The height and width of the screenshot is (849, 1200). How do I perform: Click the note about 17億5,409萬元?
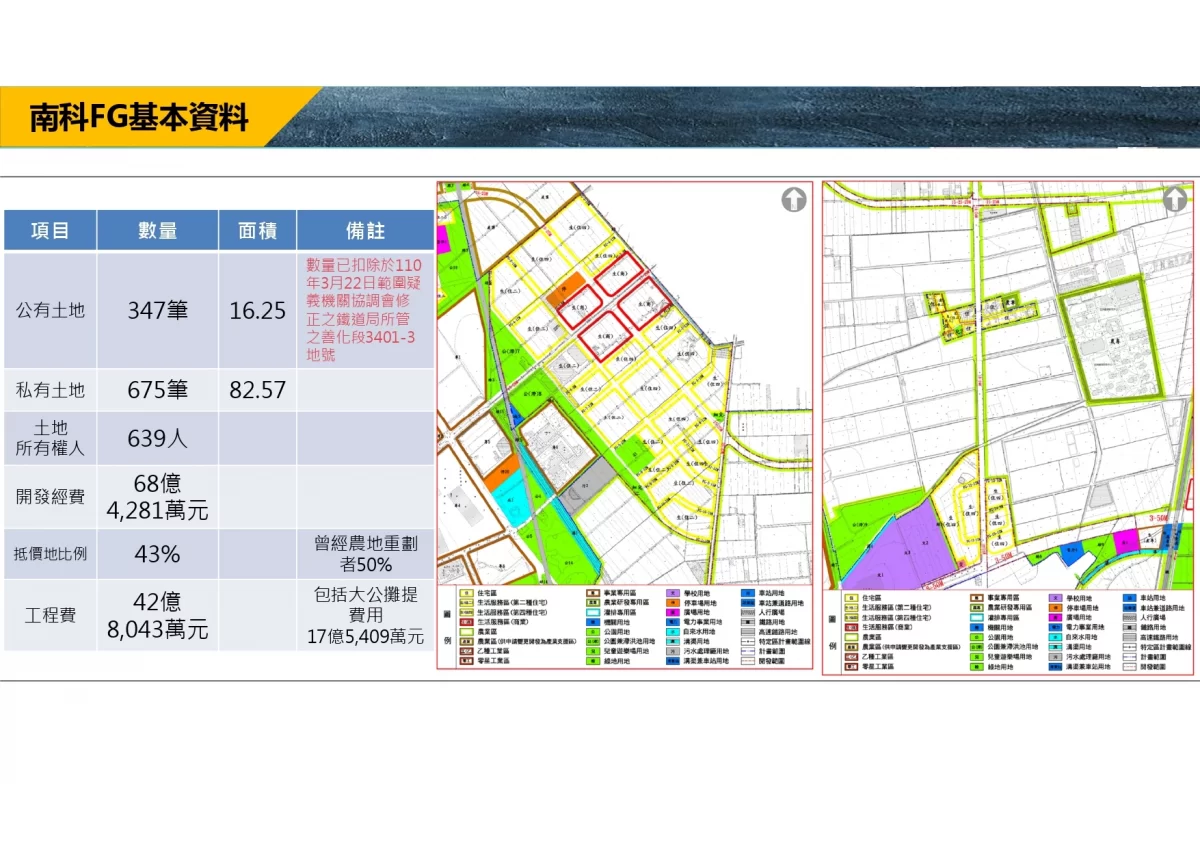pos(365,616)
